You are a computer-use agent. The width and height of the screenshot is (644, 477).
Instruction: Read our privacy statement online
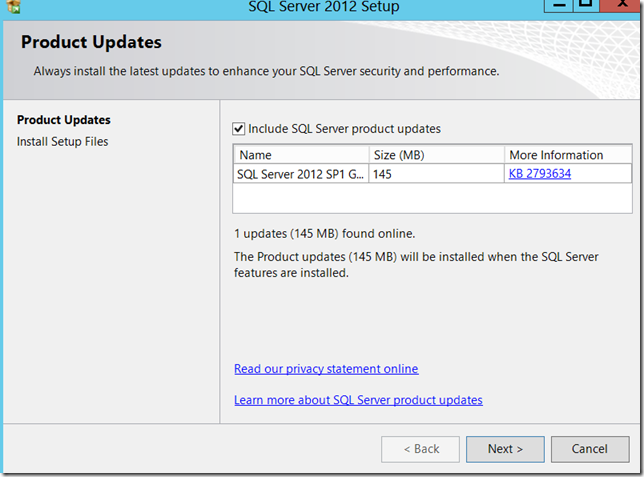tap(326, 369)
